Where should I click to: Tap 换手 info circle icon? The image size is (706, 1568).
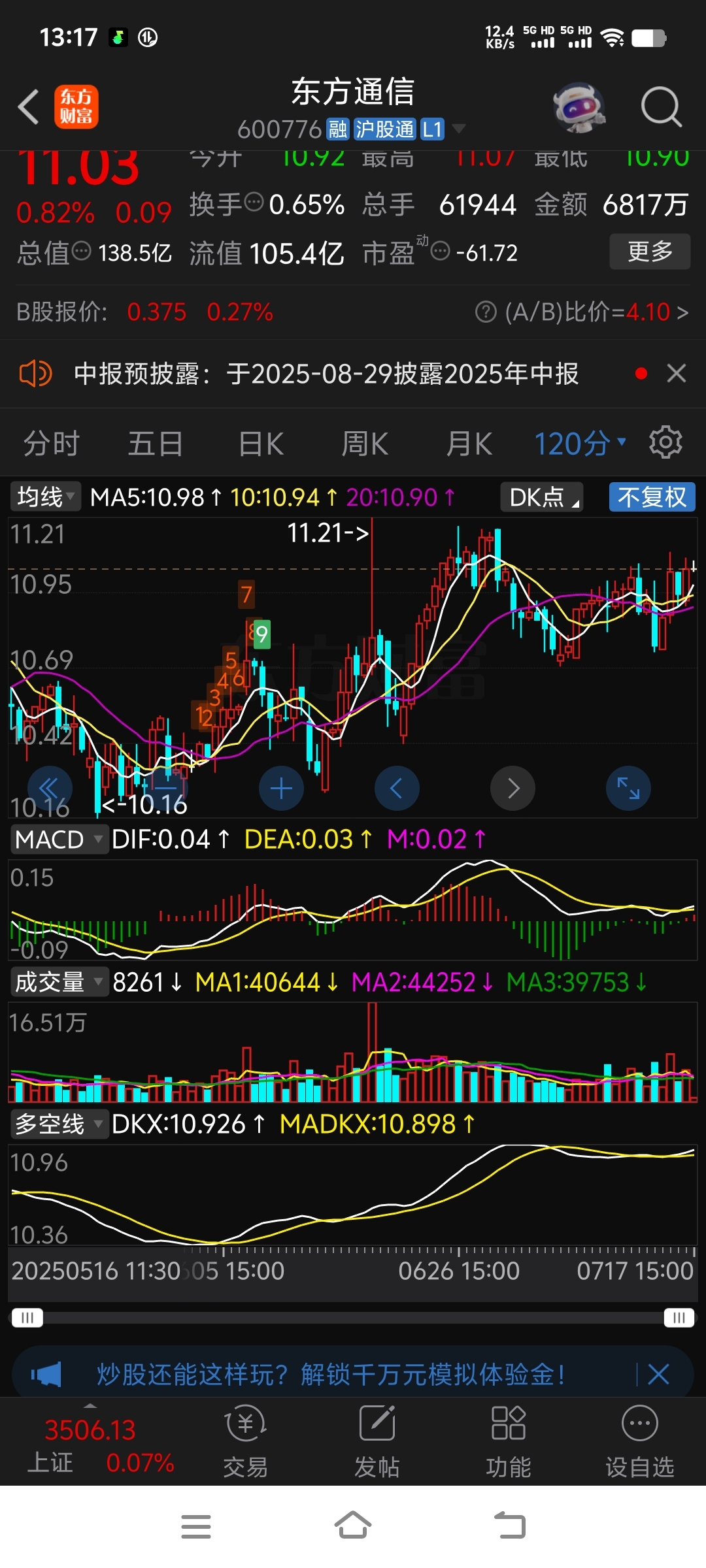click(254, 202)
